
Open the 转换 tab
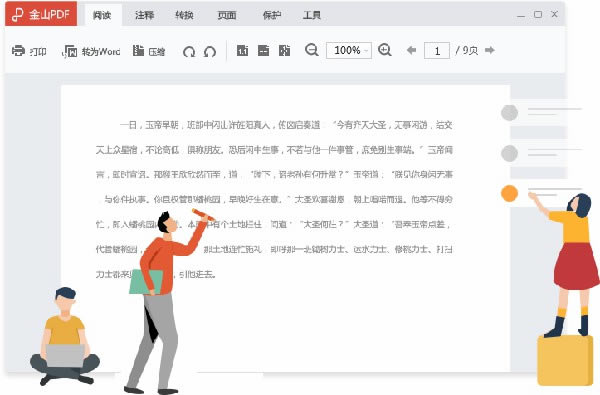184,15
